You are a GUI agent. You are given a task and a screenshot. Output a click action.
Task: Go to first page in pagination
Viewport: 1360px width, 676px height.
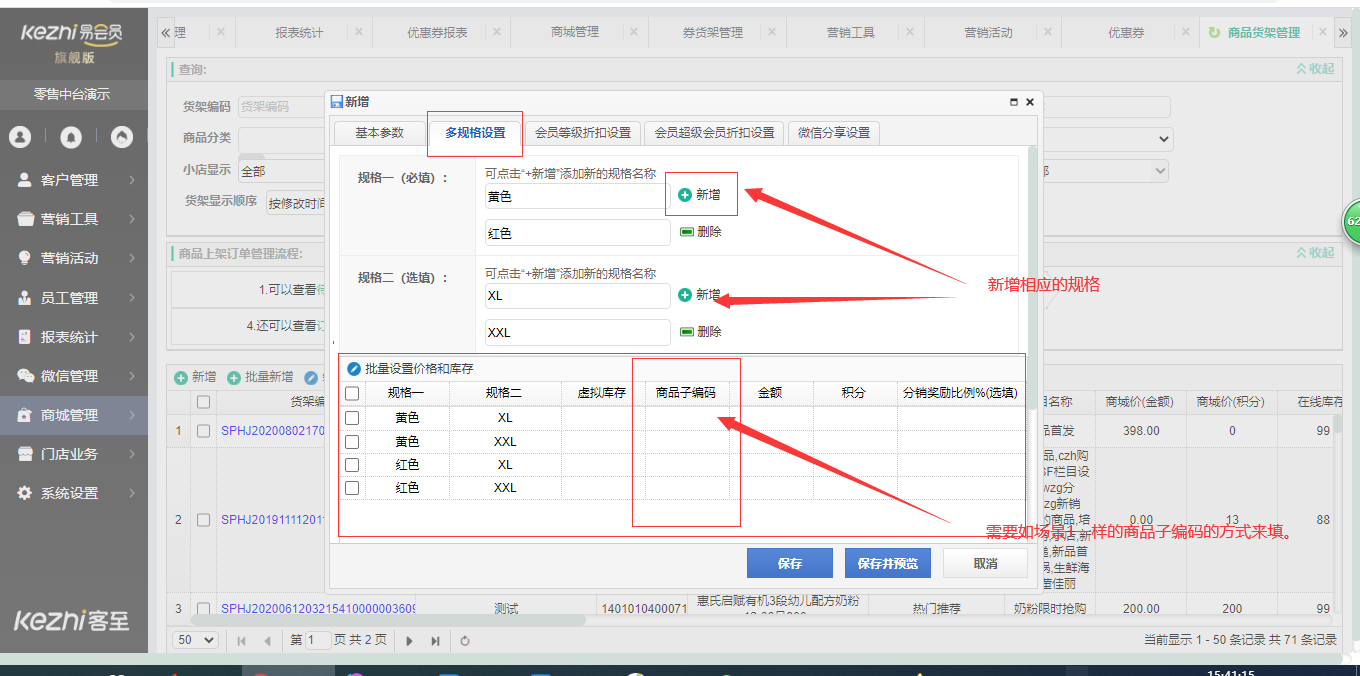pyautogui.click(x=242, y=640)
